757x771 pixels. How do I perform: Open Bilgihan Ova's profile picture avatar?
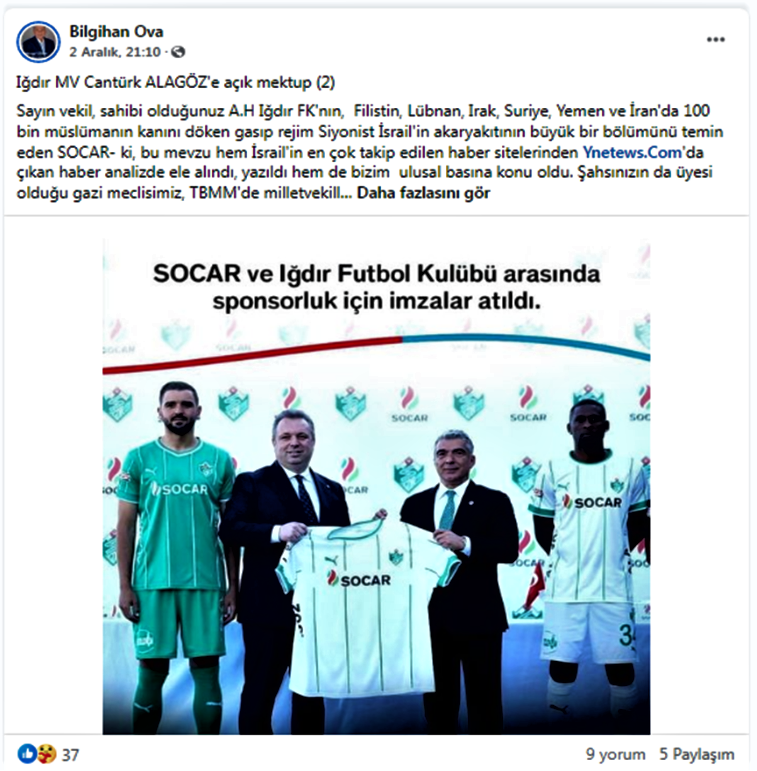coord(38,42)
